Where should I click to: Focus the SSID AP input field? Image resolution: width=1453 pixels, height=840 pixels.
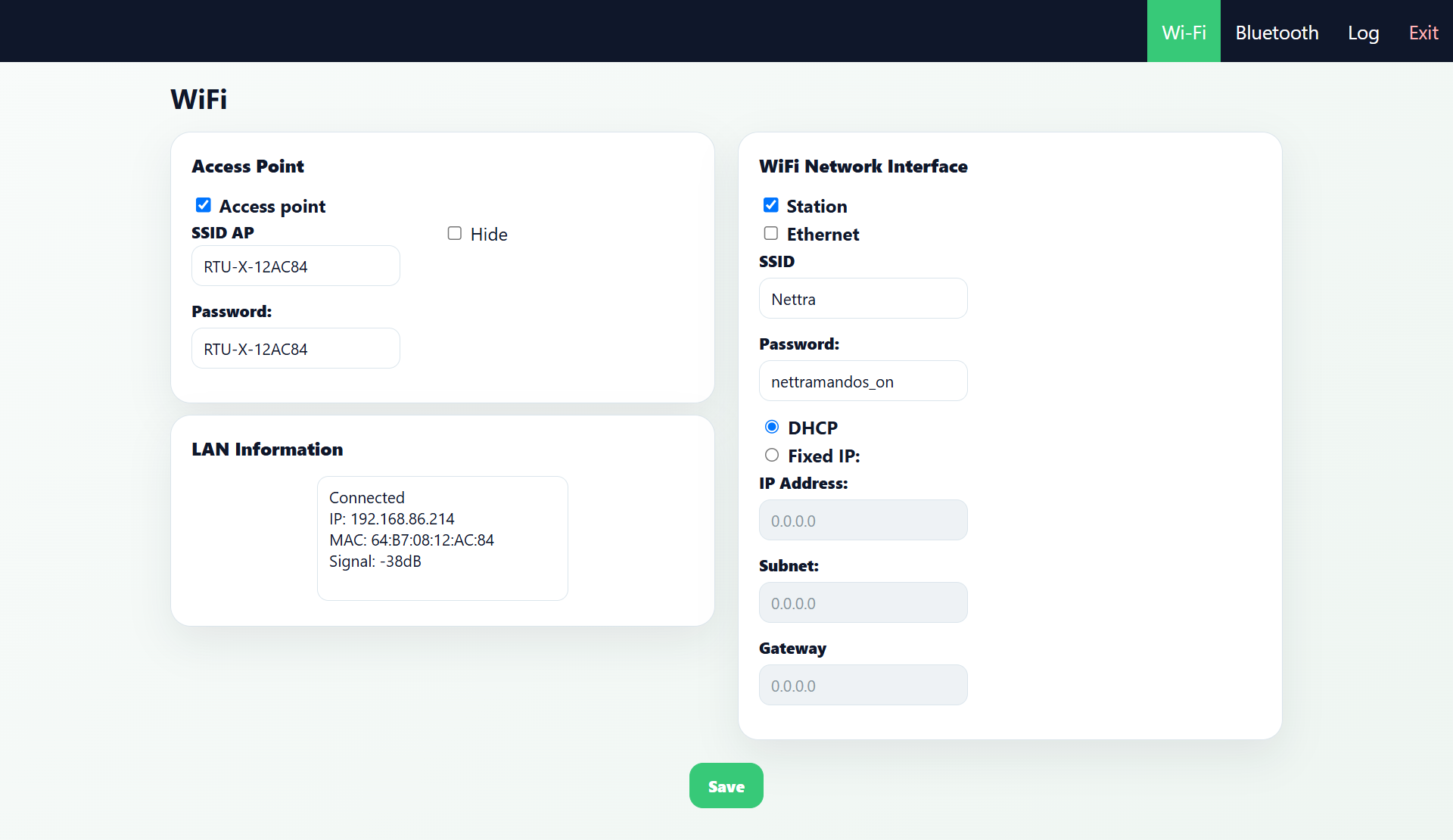296,266
